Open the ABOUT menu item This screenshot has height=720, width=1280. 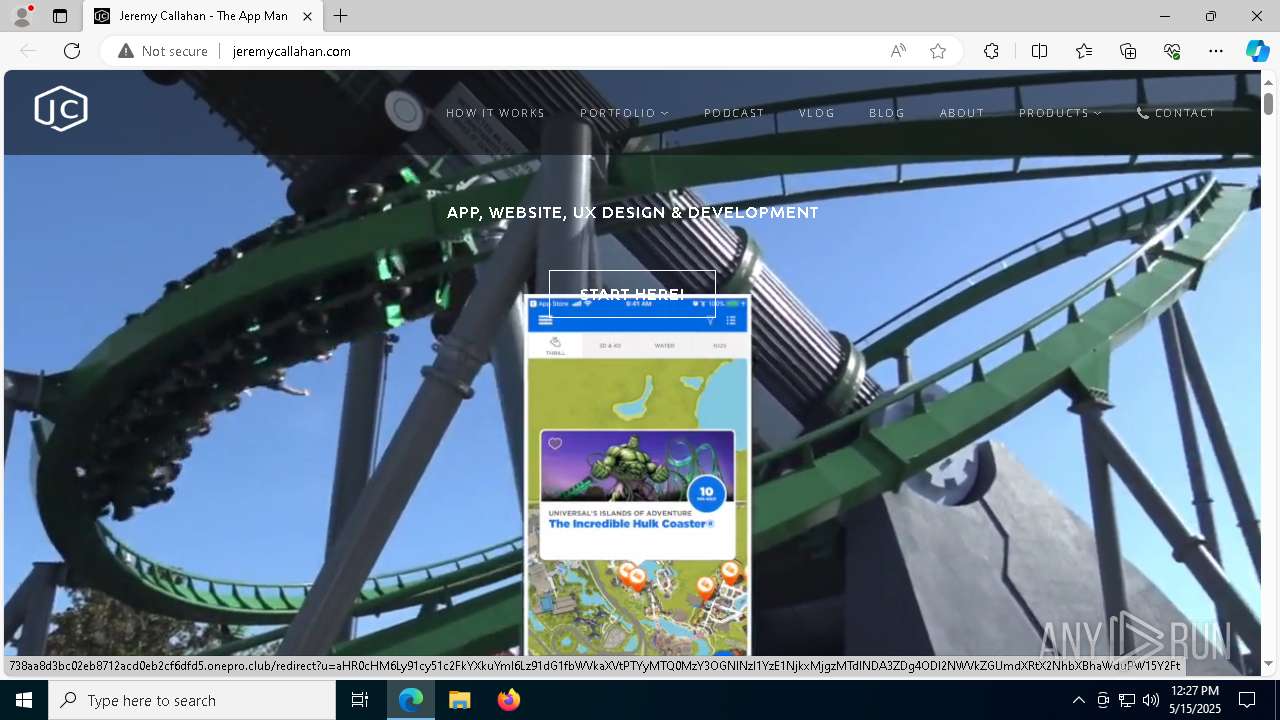(962, 113)
